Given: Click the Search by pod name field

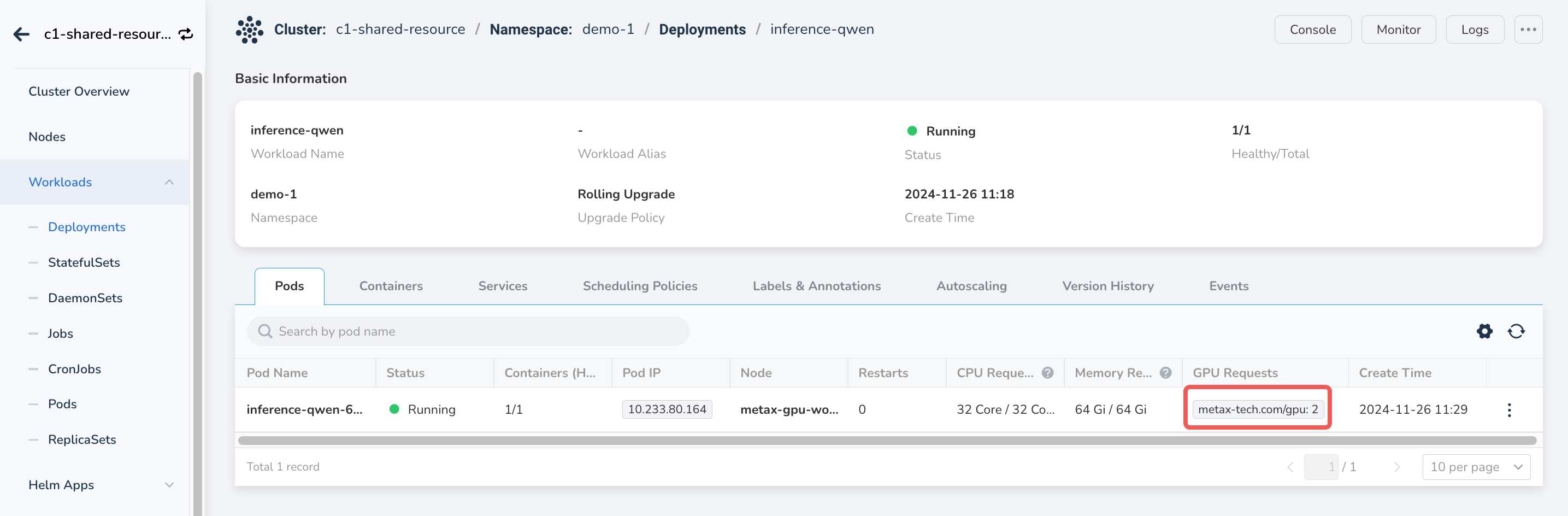Looking at the screenshot, I should [x=468, y=331].
